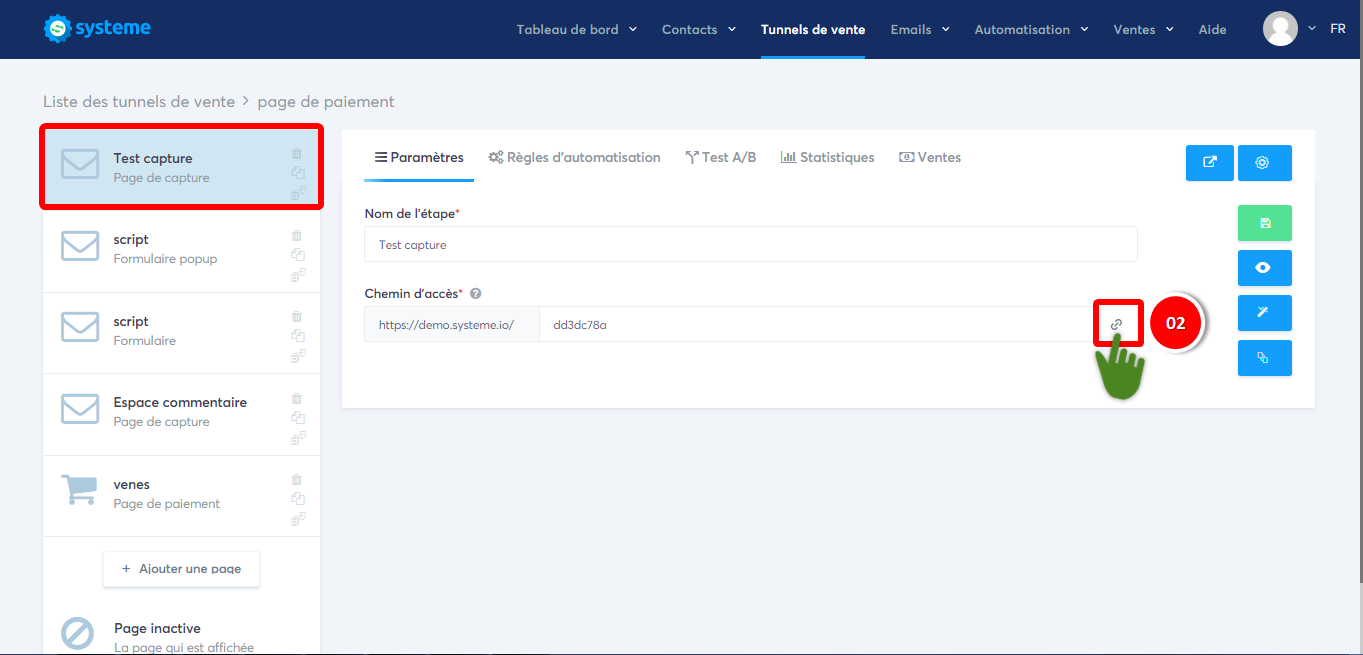
Task: Open the page in a new tab button
Action: [x=1210, y=163]
